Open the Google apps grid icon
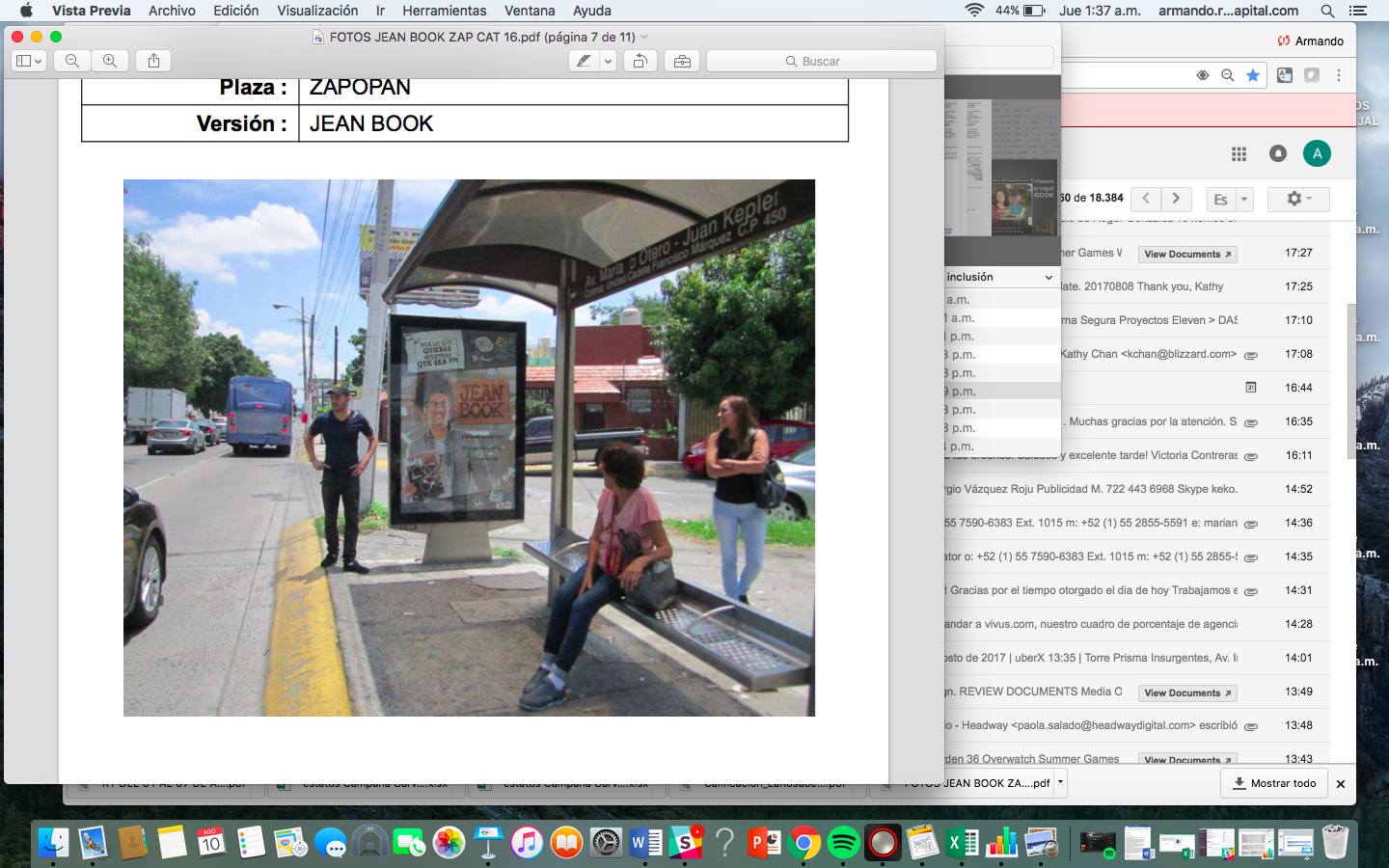 tap(1239, 153)
